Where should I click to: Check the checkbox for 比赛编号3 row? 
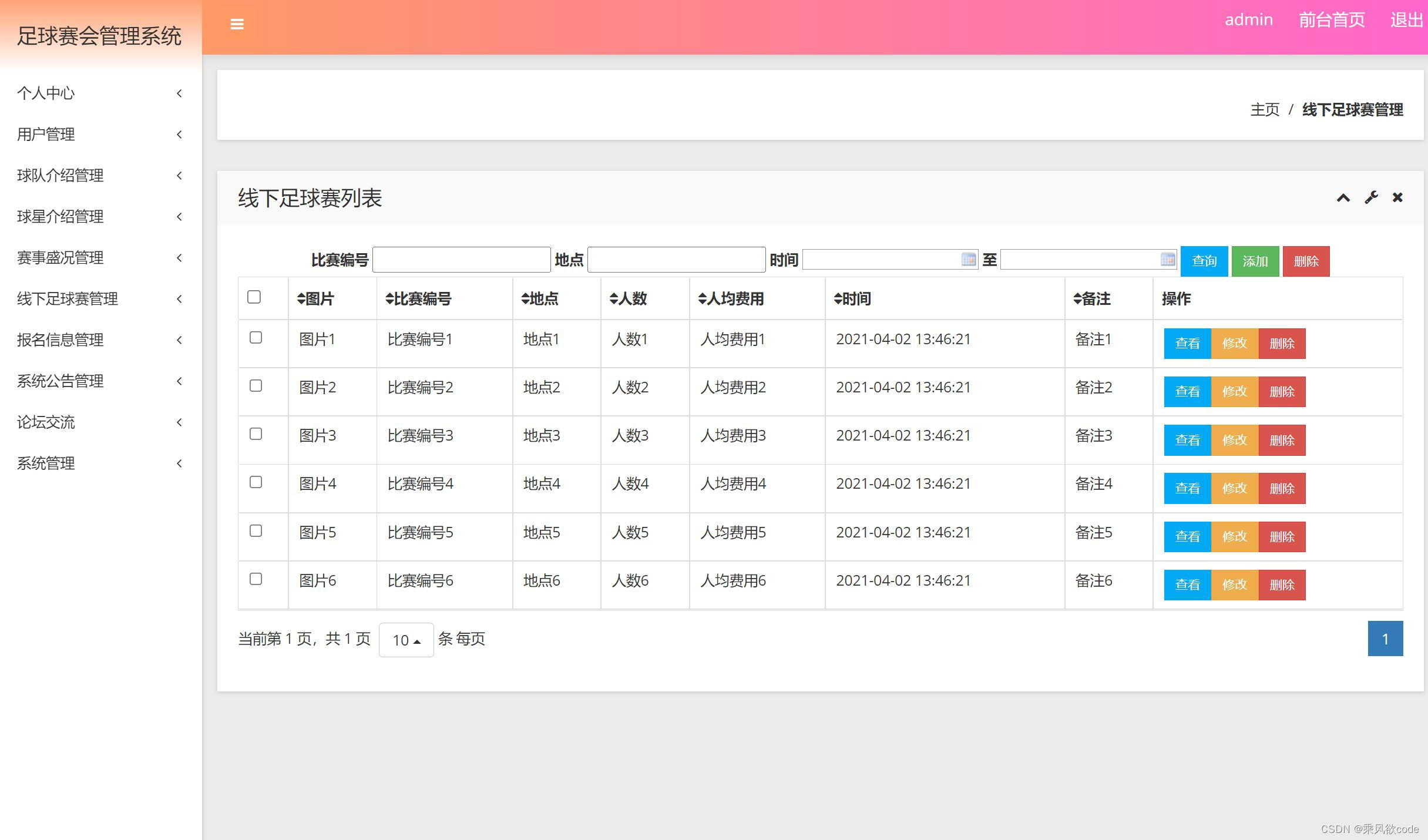(x=256, y=434)
